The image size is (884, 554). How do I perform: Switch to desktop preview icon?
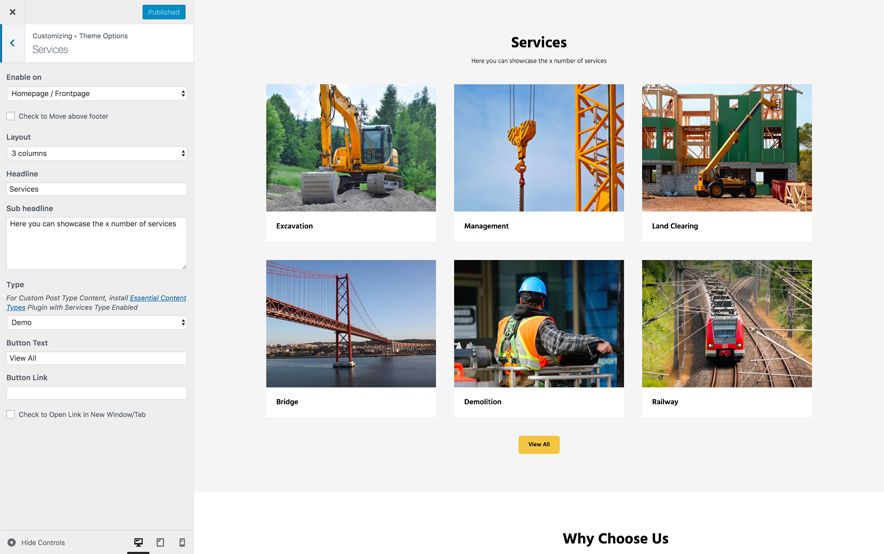[x=138, y=542]
